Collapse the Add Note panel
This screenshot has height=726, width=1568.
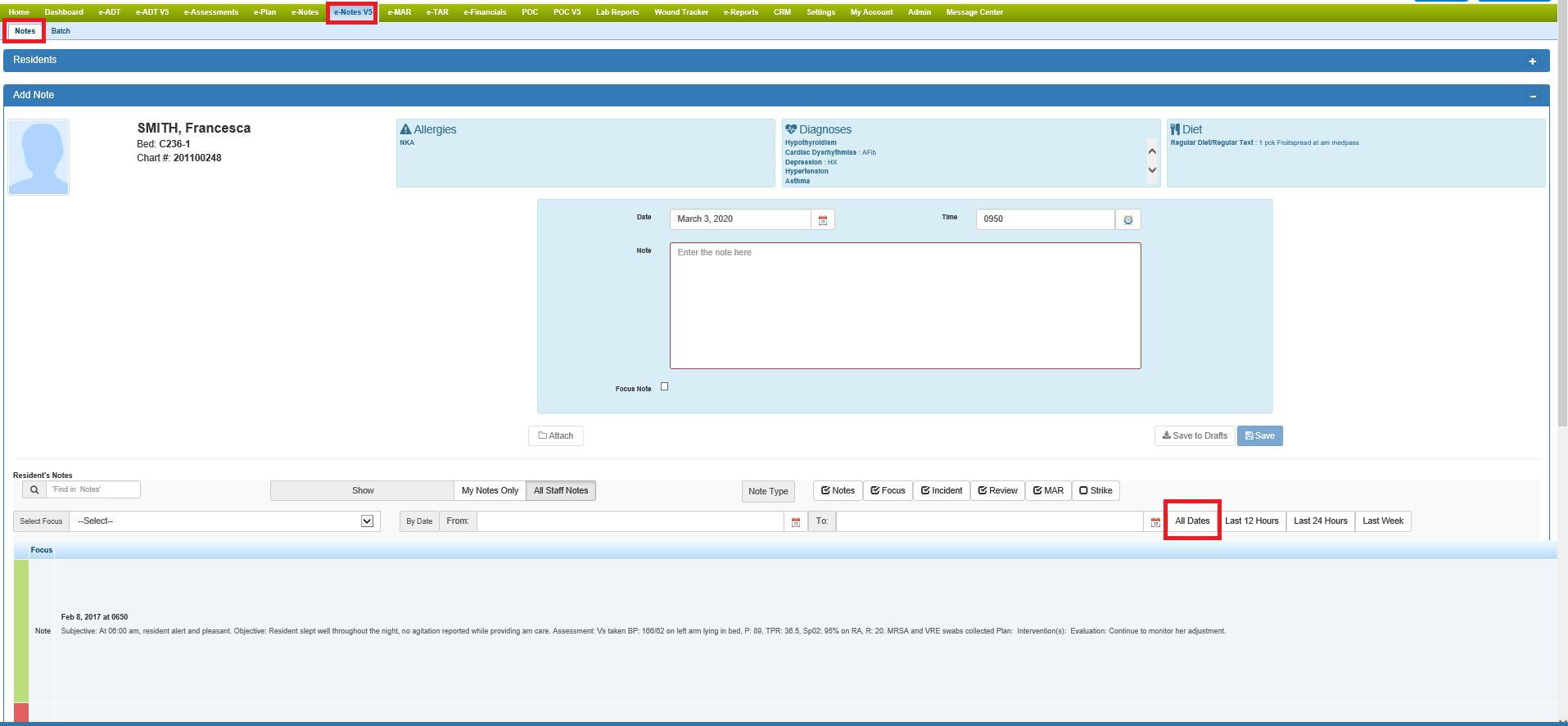pos(1532,97)
